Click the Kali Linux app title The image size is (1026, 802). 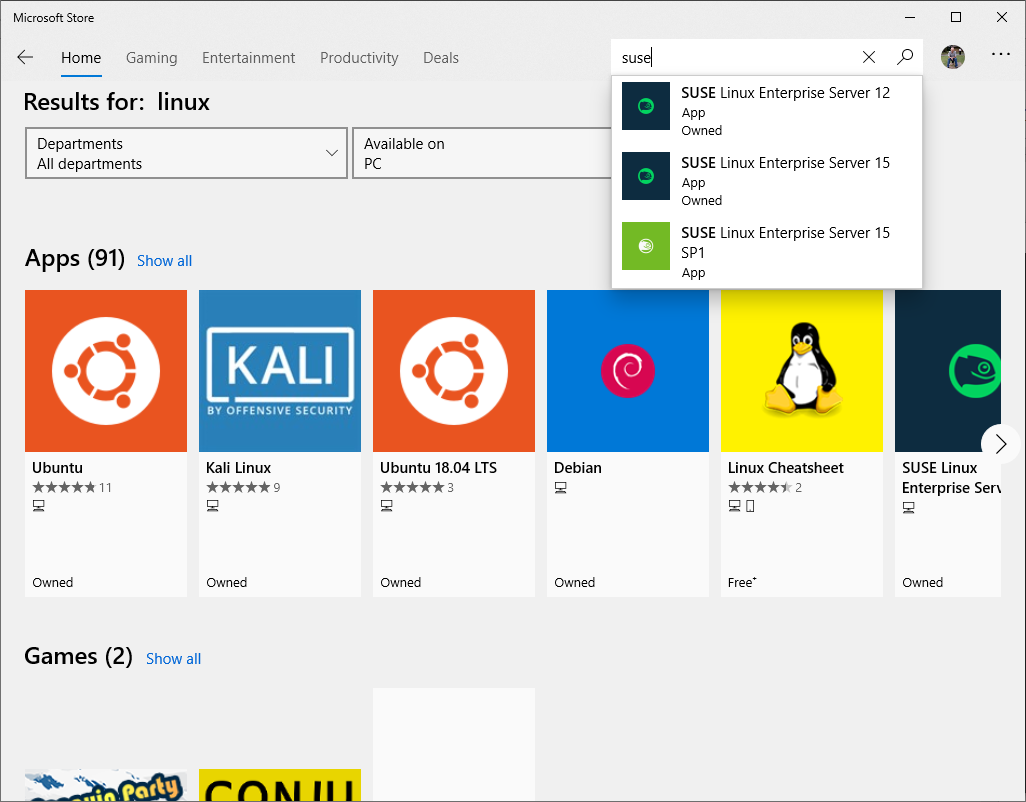pos(238,468)
